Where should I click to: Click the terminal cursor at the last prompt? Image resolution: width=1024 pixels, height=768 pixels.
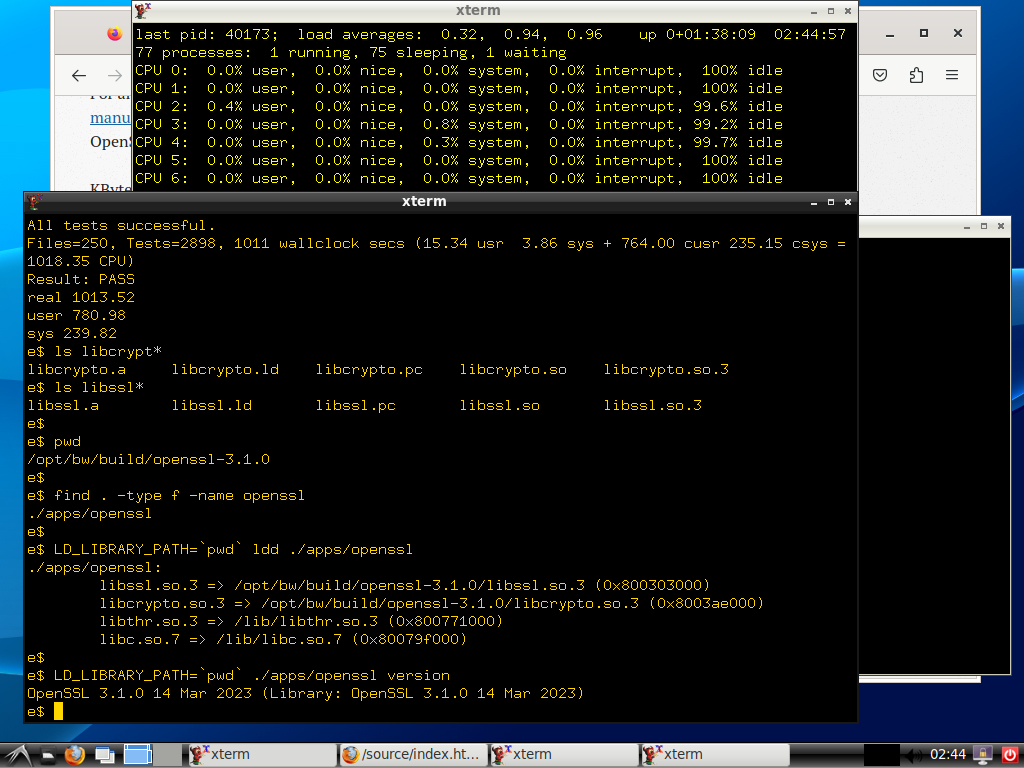pos(58,711)
